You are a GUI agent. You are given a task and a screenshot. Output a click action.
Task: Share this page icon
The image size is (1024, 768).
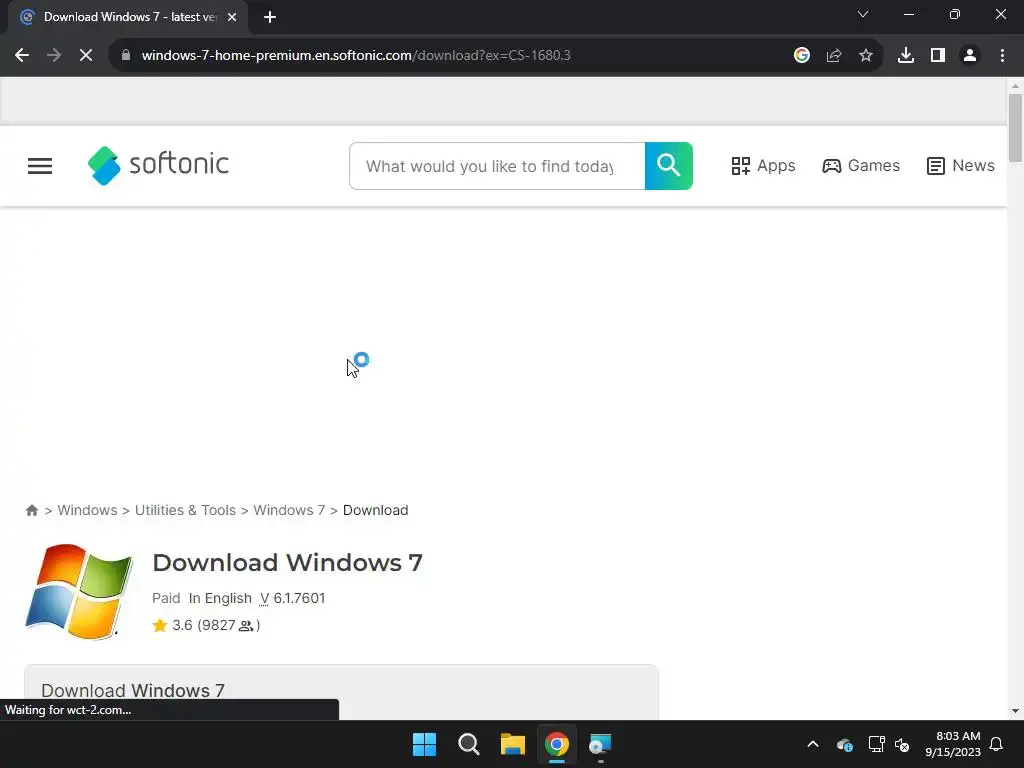point(834,56)
